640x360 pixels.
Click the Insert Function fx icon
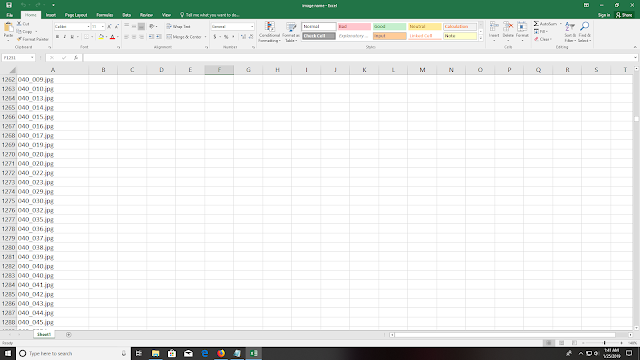point(76,58)
